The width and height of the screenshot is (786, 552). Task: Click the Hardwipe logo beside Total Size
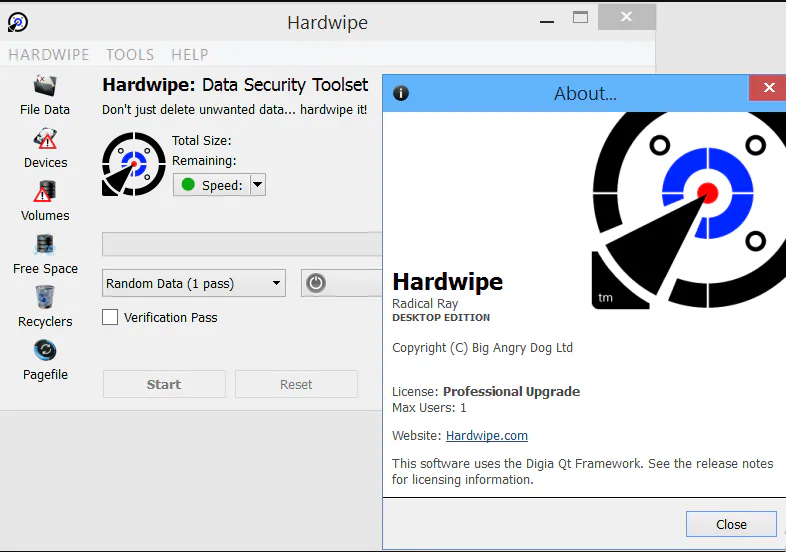(x=133, y=164)
